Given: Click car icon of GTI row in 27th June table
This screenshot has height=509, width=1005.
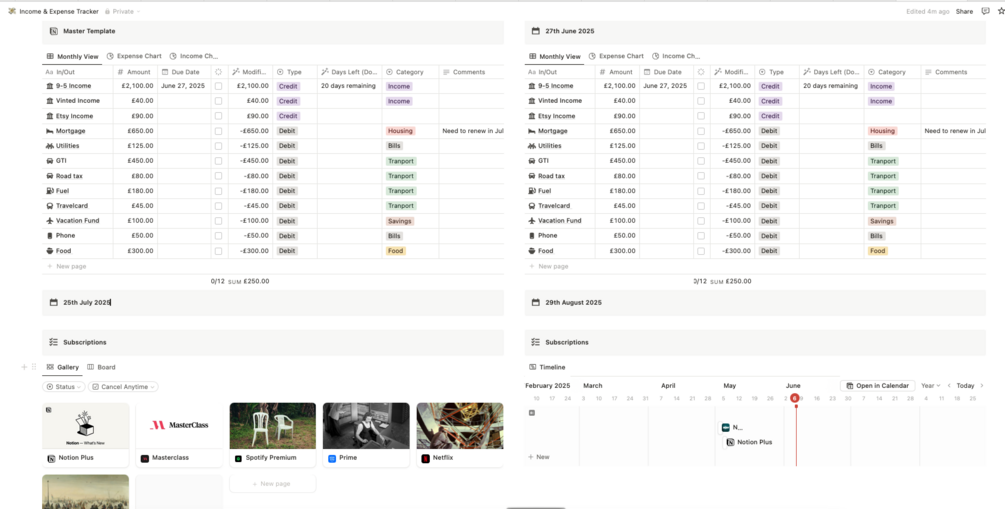Looking at the screenshot, I should (x=532, y=161).
